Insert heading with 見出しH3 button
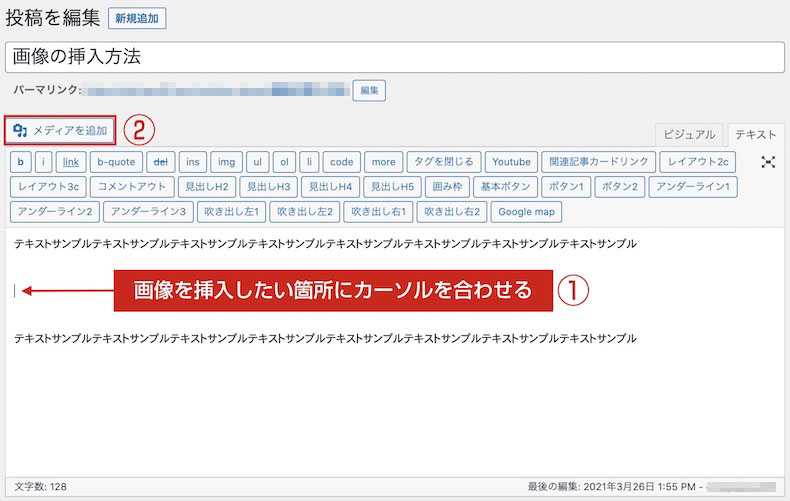Viewport: 790px width, 501px height. pos(269,186)
